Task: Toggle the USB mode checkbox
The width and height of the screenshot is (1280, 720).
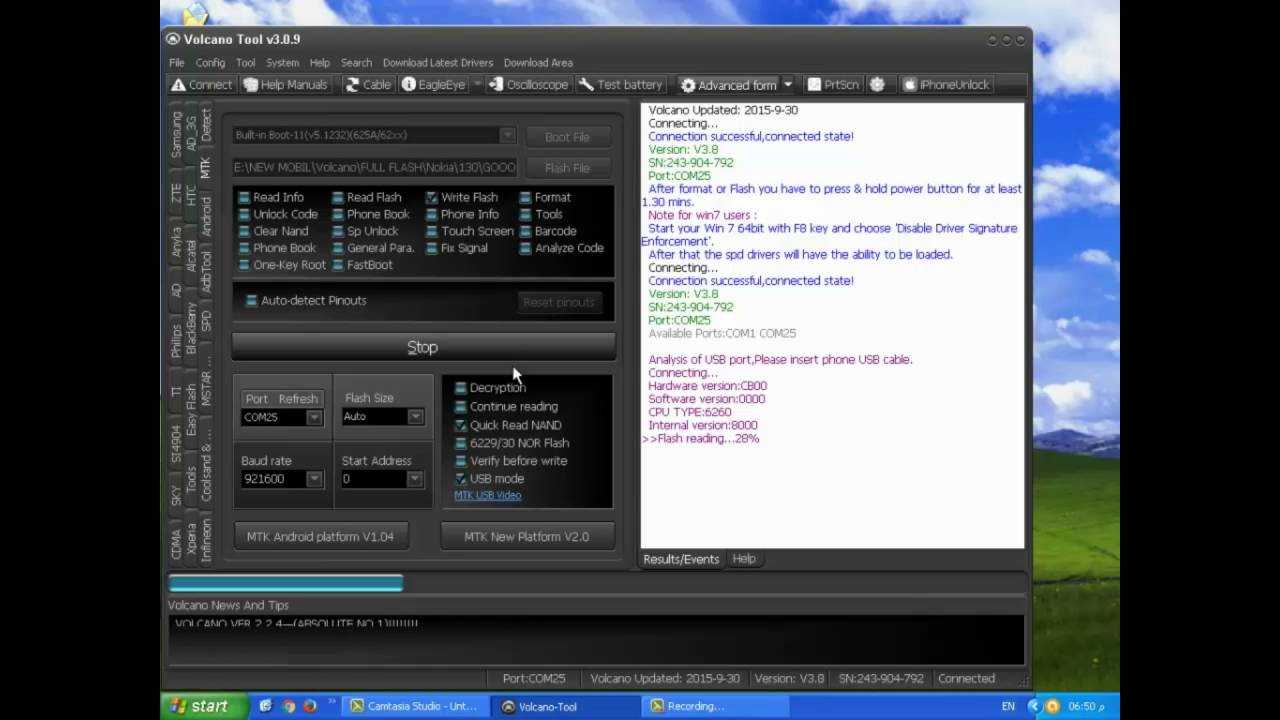Action: coord(460,479)
